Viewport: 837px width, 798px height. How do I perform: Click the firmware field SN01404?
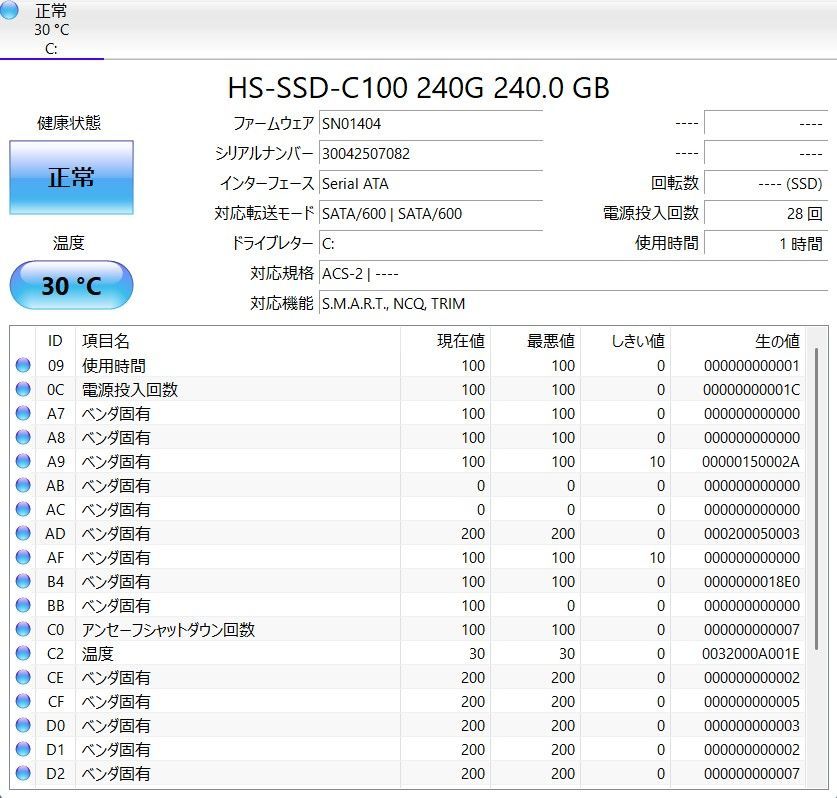click(431, 124)
